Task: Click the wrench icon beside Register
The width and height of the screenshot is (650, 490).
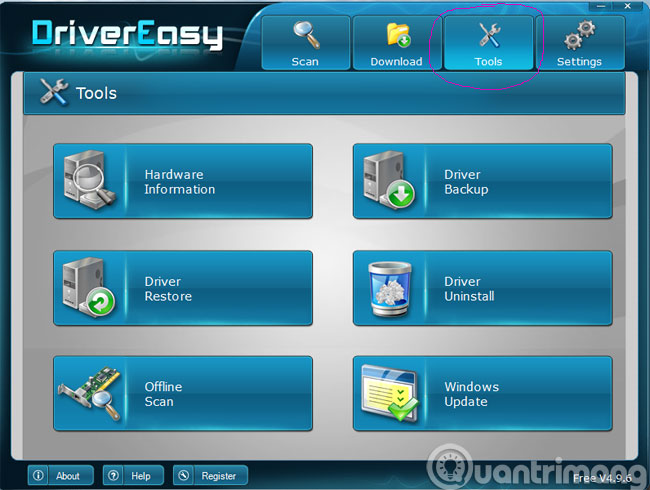Action: click(x=184, y=475)
